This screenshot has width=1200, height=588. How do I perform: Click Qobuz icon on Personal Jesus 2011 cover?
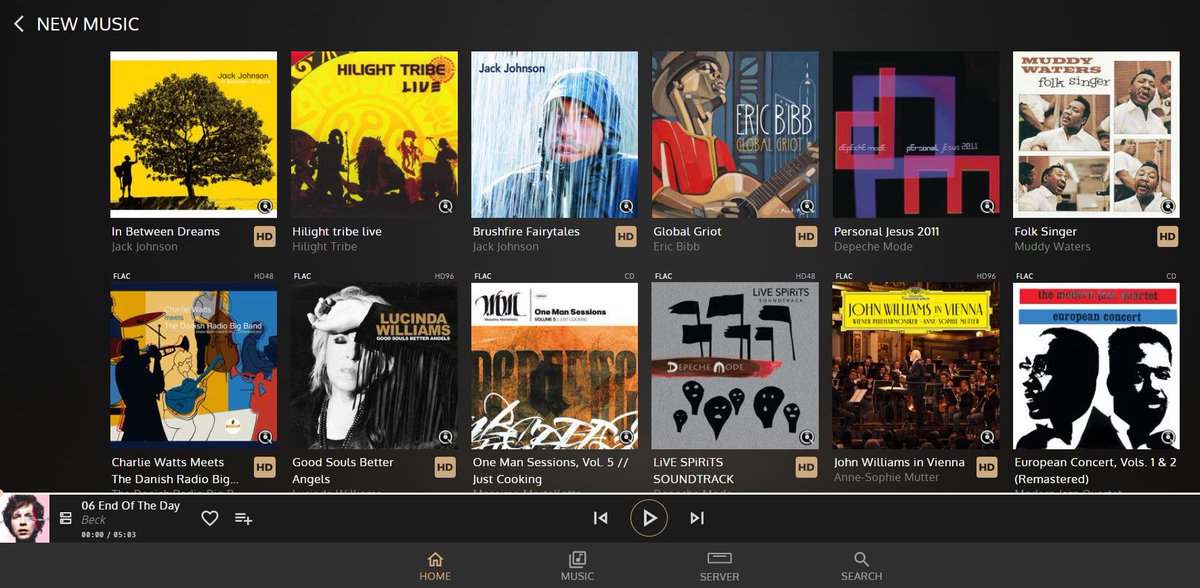pyautogui.click(x=987, y=206)
